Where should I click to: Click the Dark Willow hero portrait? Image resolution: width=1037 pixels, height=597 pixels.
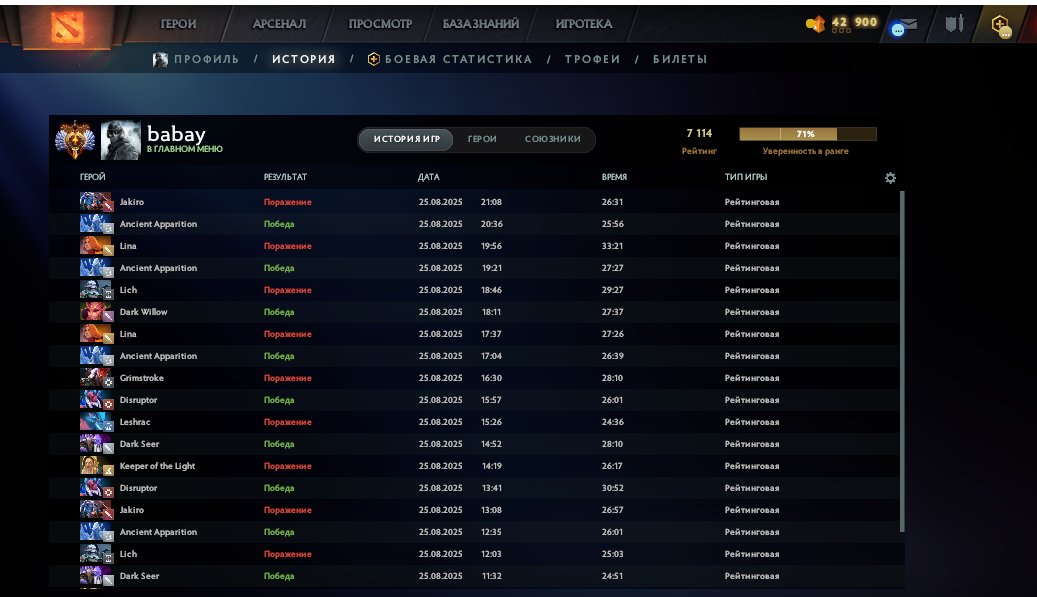click(97, 311)
